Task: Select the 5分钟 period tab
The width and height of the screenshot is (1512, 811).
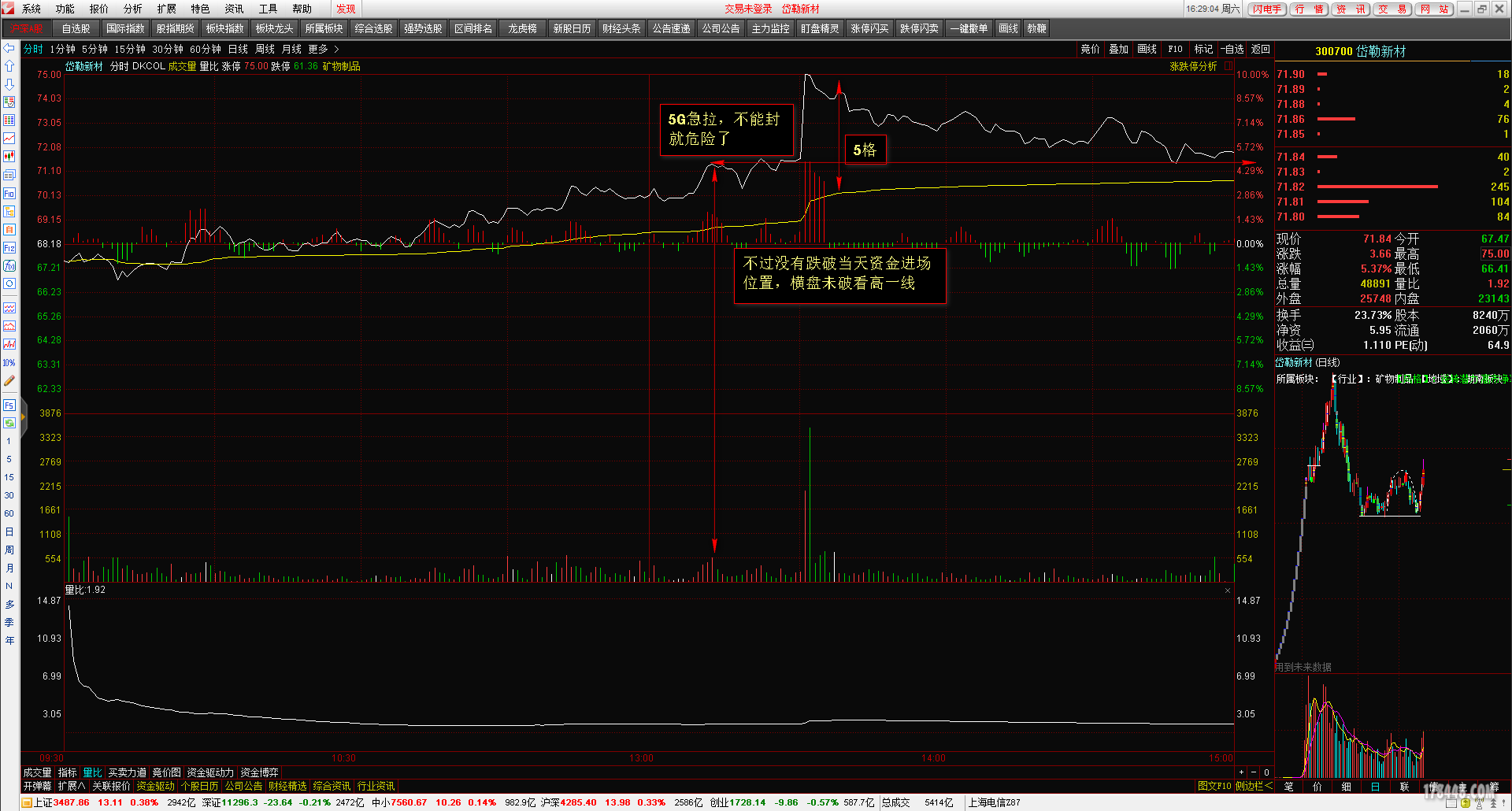Action: pos(94,49)
